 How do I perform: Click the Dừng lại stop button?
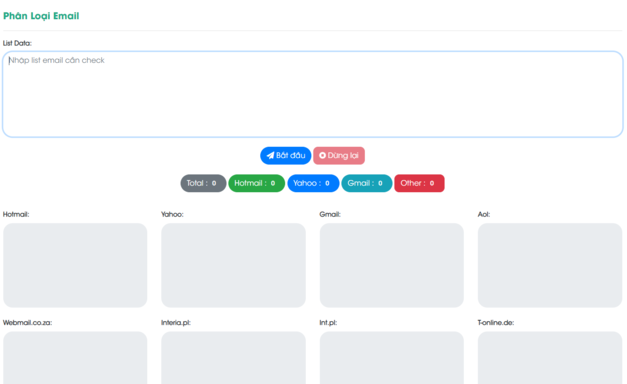coord(339,156)
